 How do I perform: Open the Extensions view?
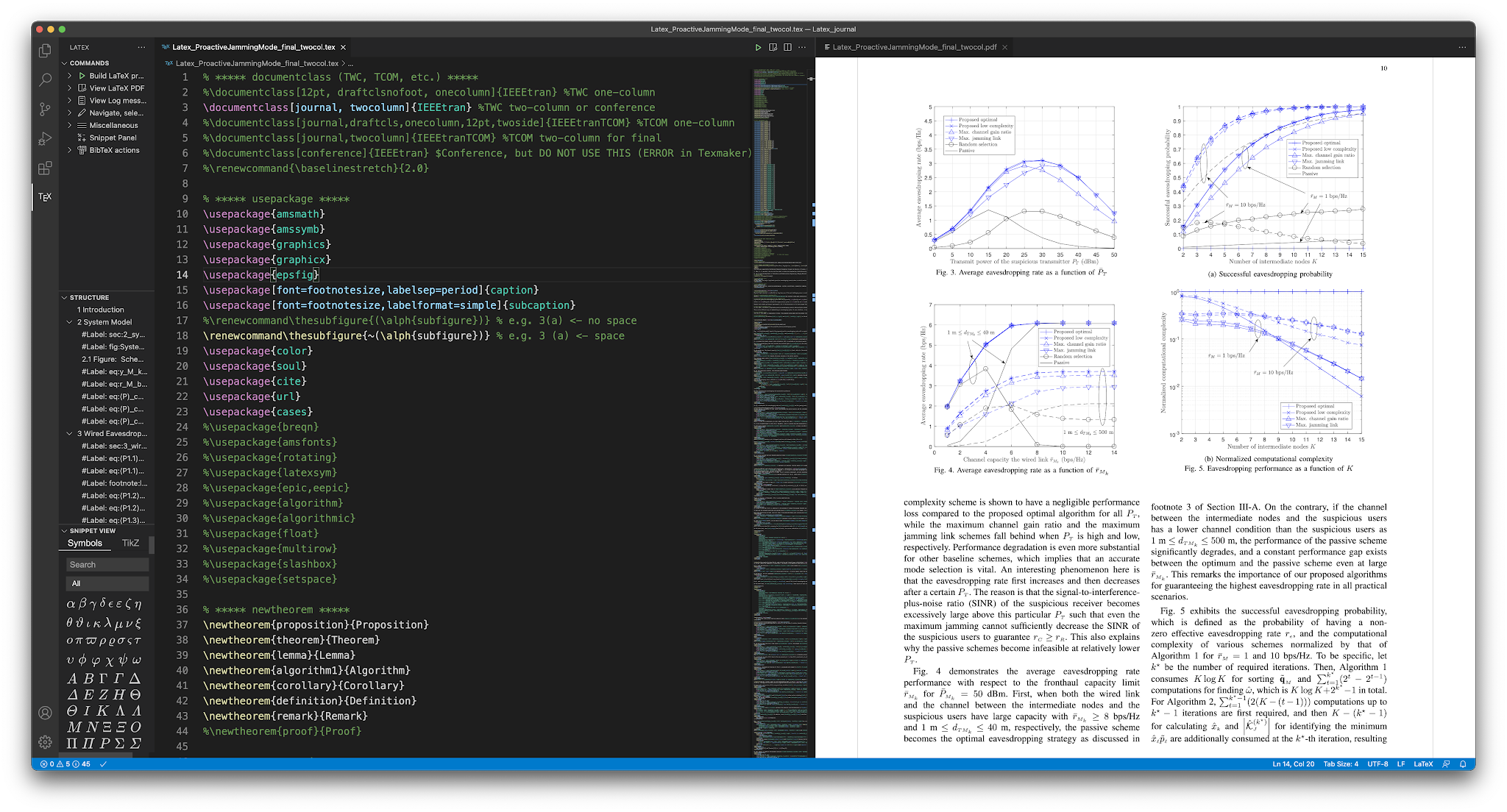pyautogui.click(x=45, y=168)
